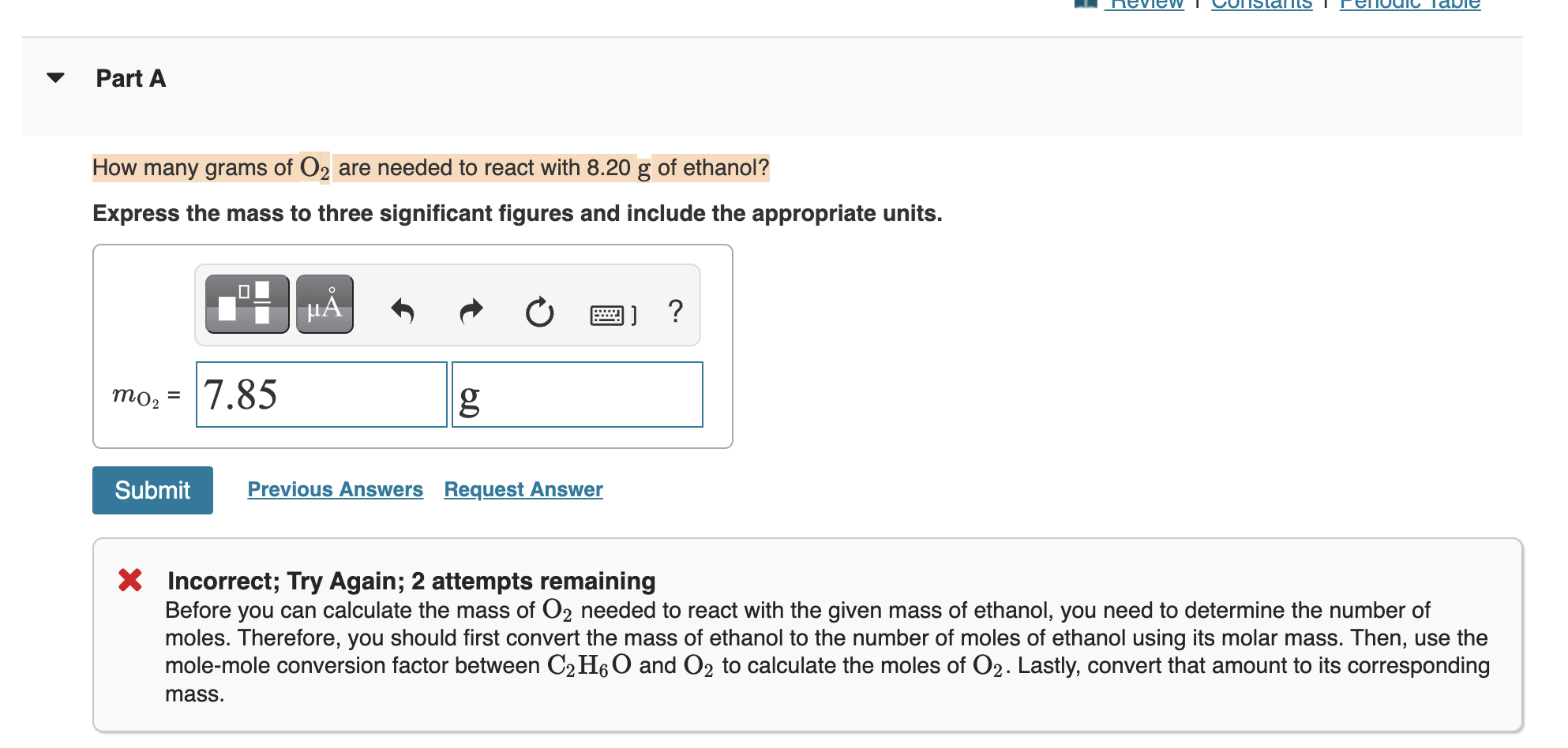The image size is (1568, 748).
Task: Click the red X incorrect indicator
Action: click(129, 582)
